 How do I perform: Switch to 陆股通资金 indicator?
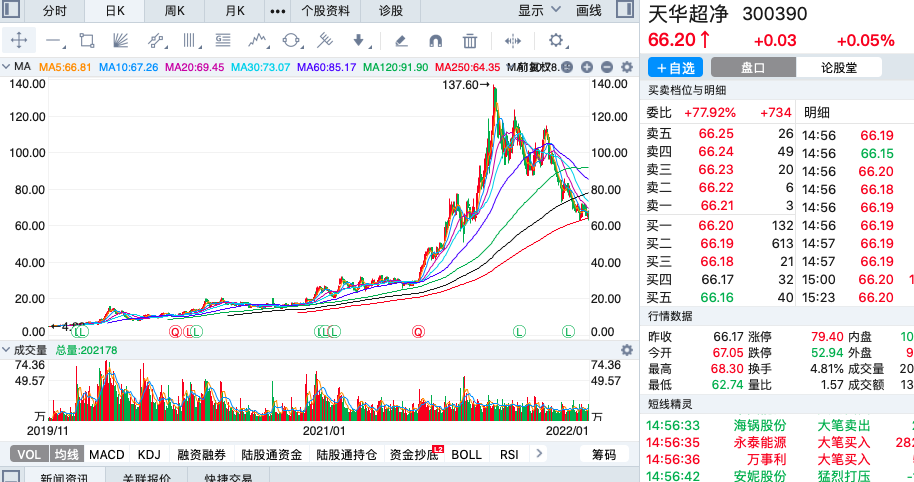point(272,454)
